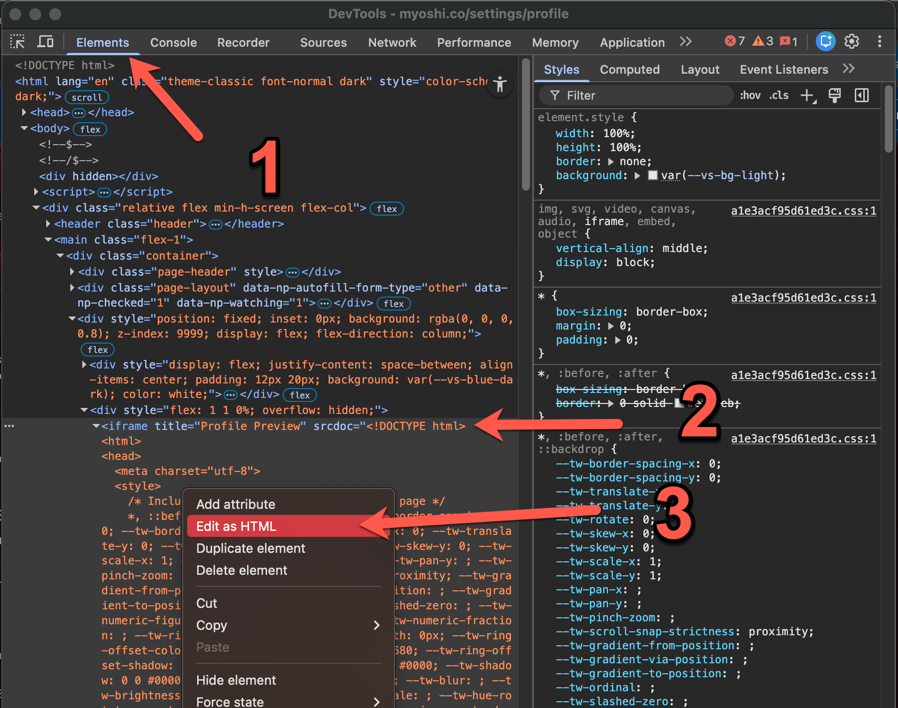Click ellipsis inside collapsed header element

tap(215, 225)
